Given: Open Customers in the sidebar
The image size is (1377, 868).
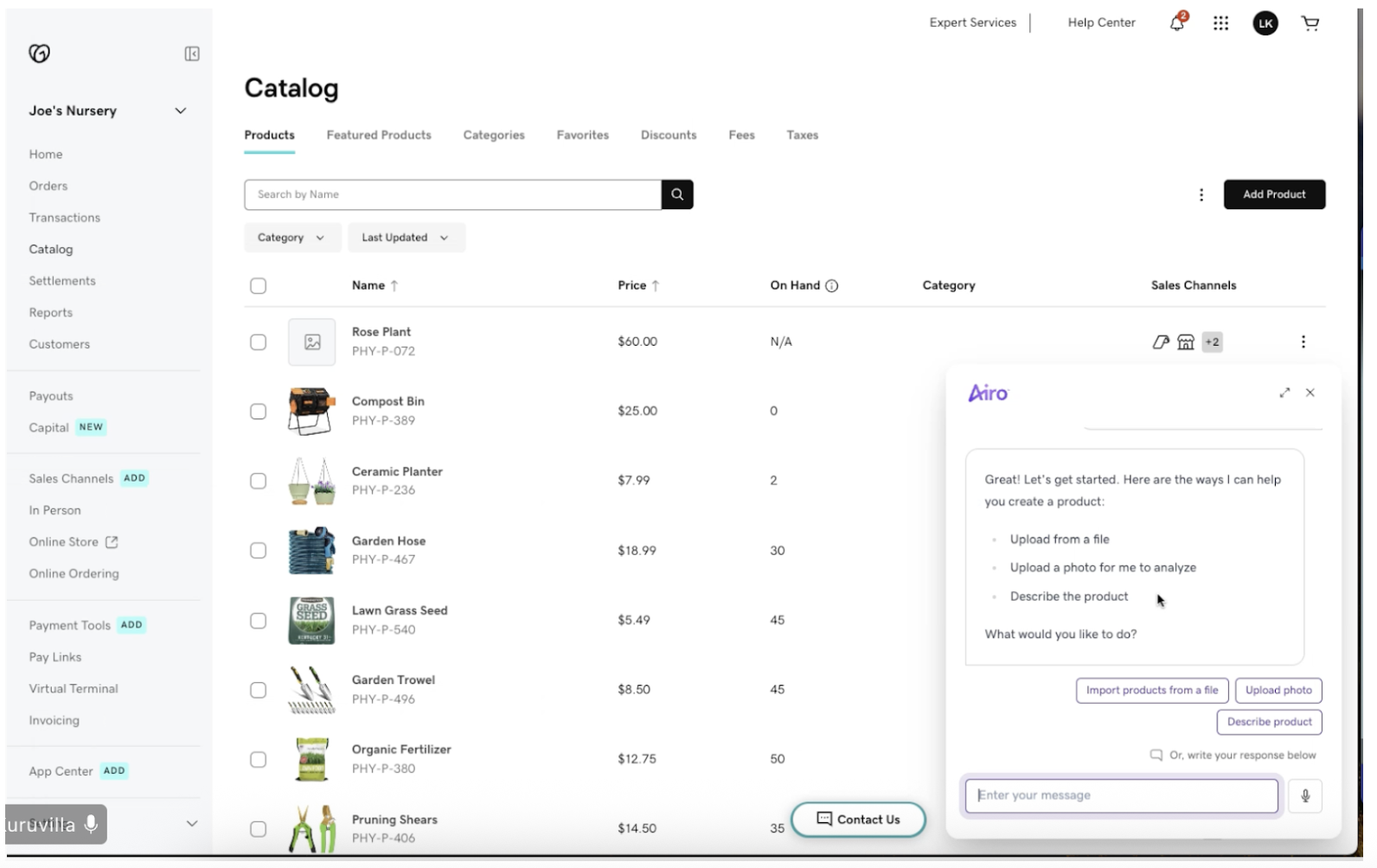Looking at the screenshot, I should [x=60, y=344].
